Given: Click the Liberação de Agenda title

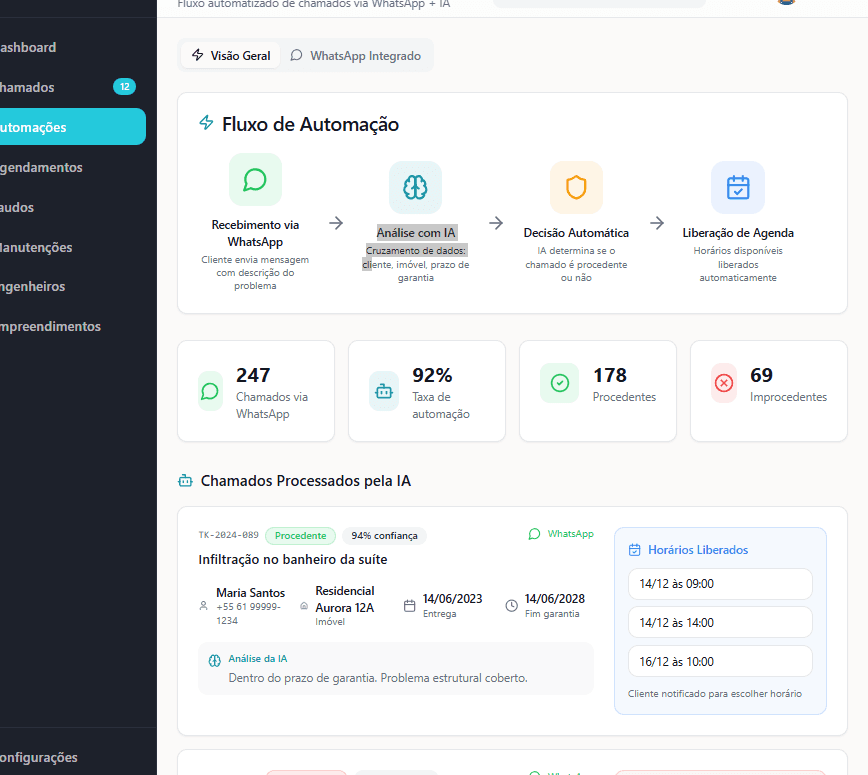Looking at the screenshot, I should coord(738,232).
